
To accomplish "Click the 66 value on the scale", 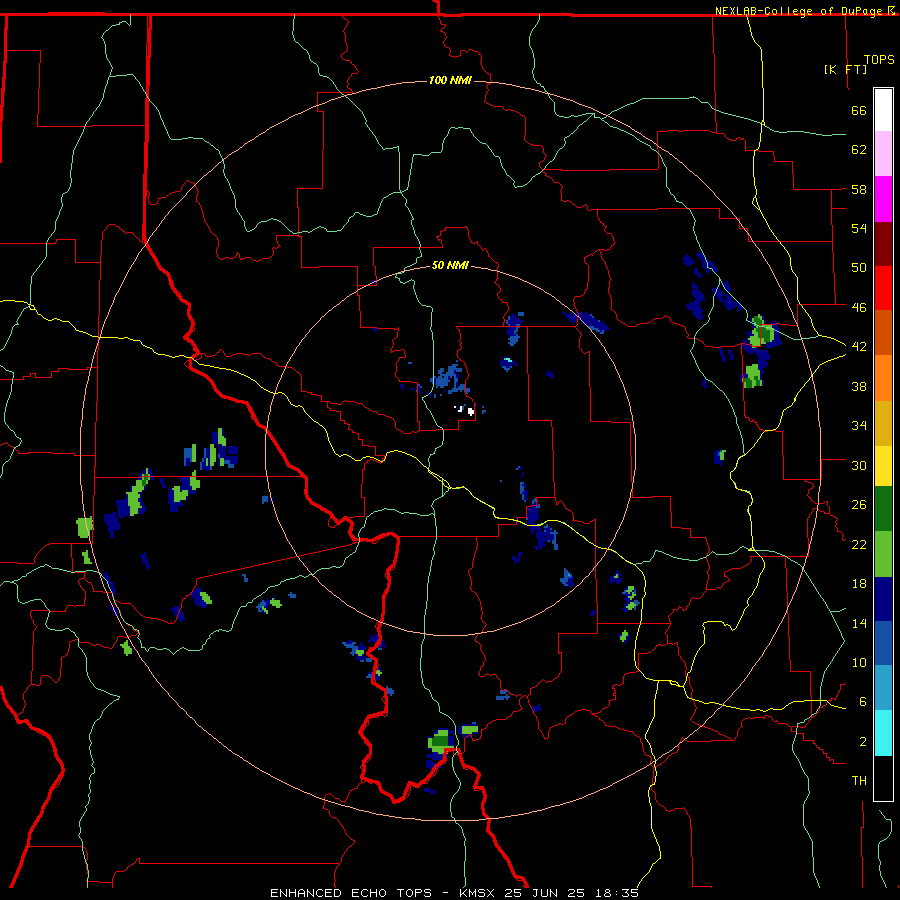I will (859, 111).
